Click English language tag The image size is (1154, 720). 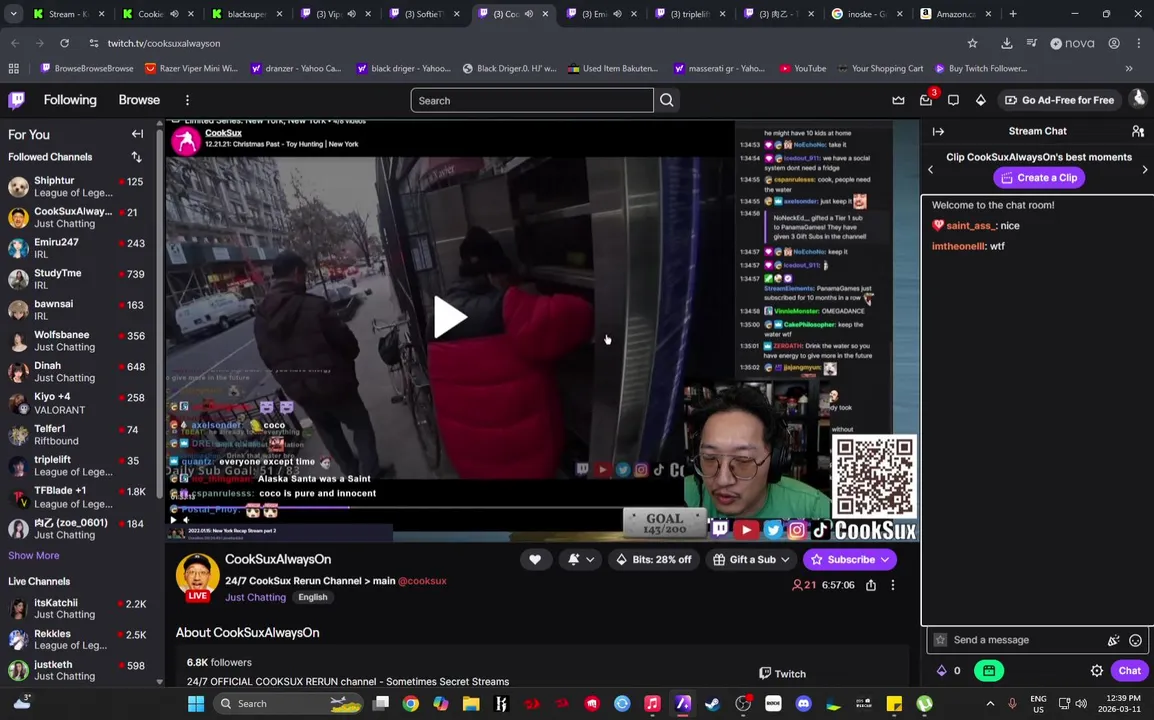pyautogui.click(x=313, y=597)
